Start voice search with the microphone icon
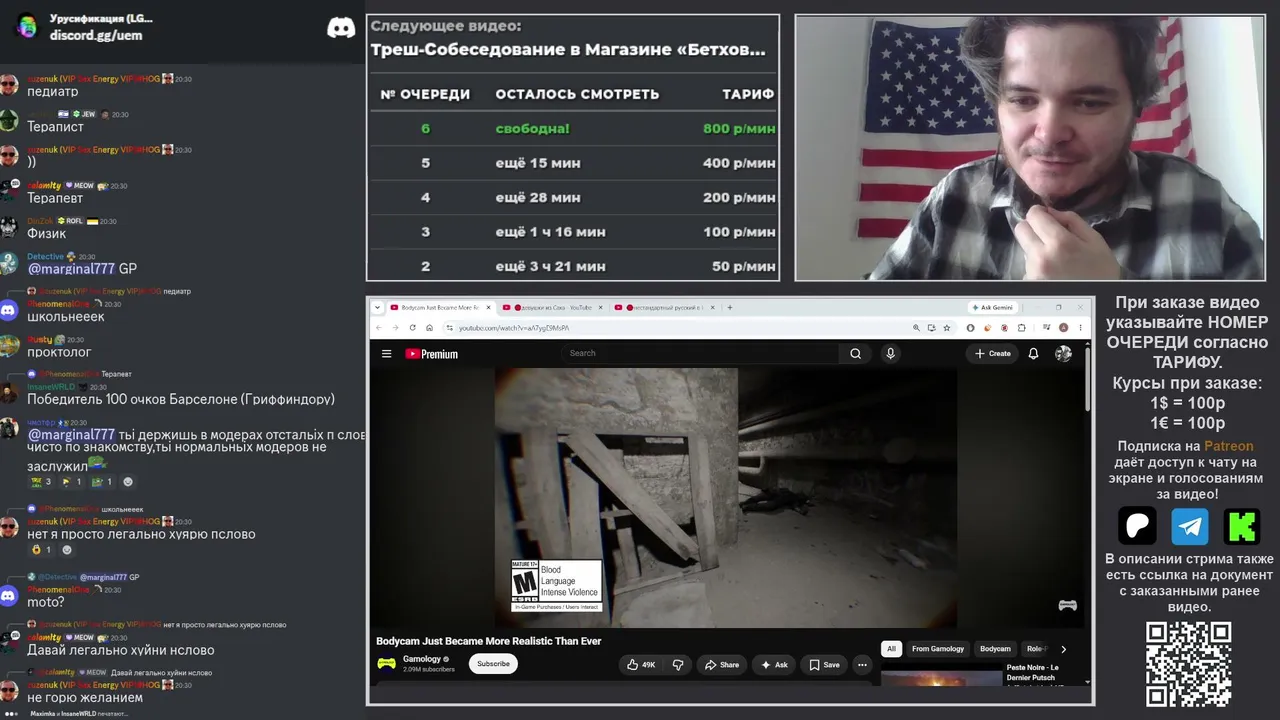Viewport: 1280px width, 720px height. 890,353
